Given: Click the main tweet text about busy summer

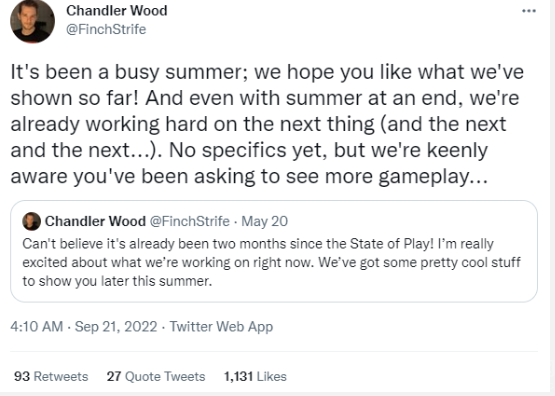Looking at the screenshot, I should pyautogui.click(x=267, y=124).
